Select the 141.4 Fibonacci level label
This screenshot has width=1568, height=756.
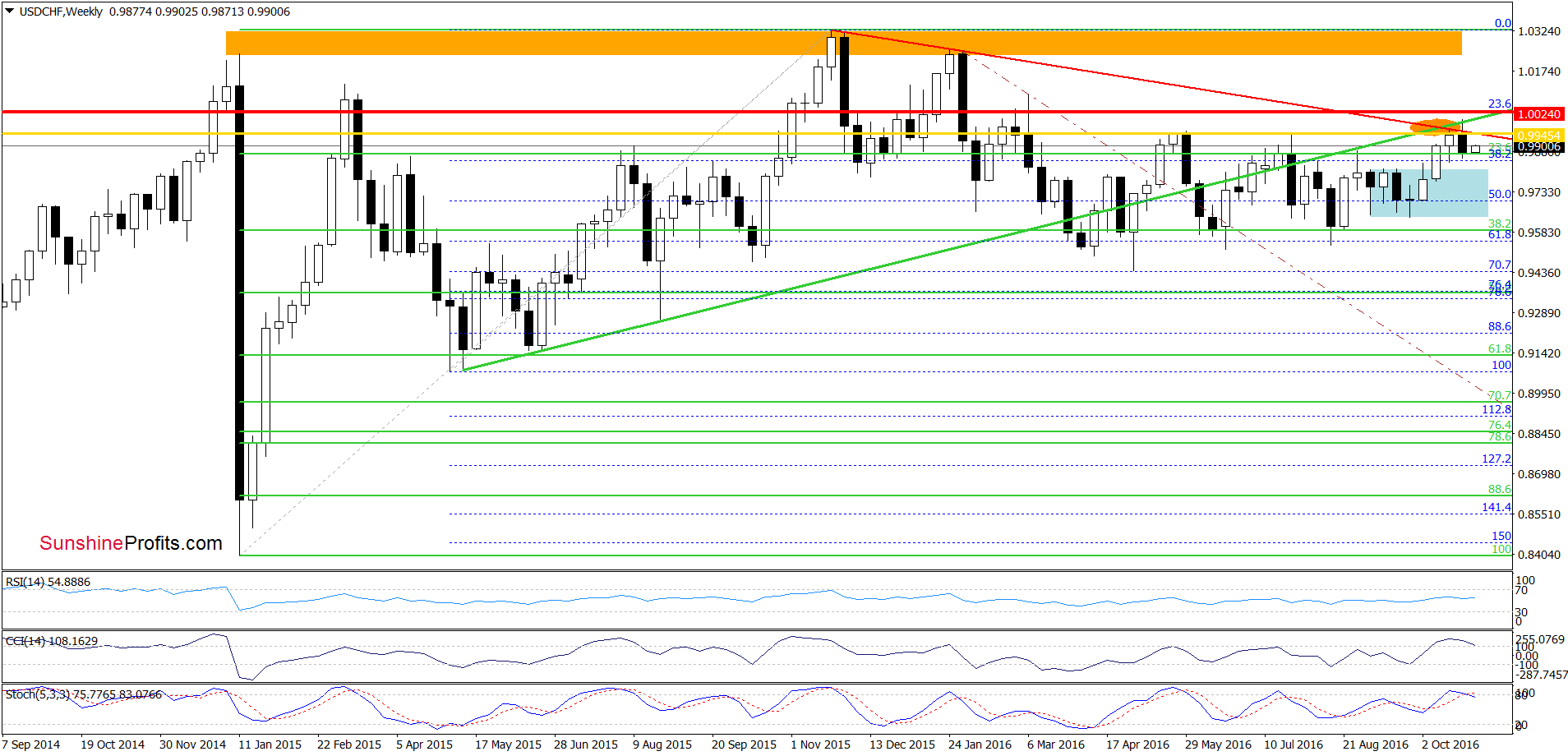1497,507
